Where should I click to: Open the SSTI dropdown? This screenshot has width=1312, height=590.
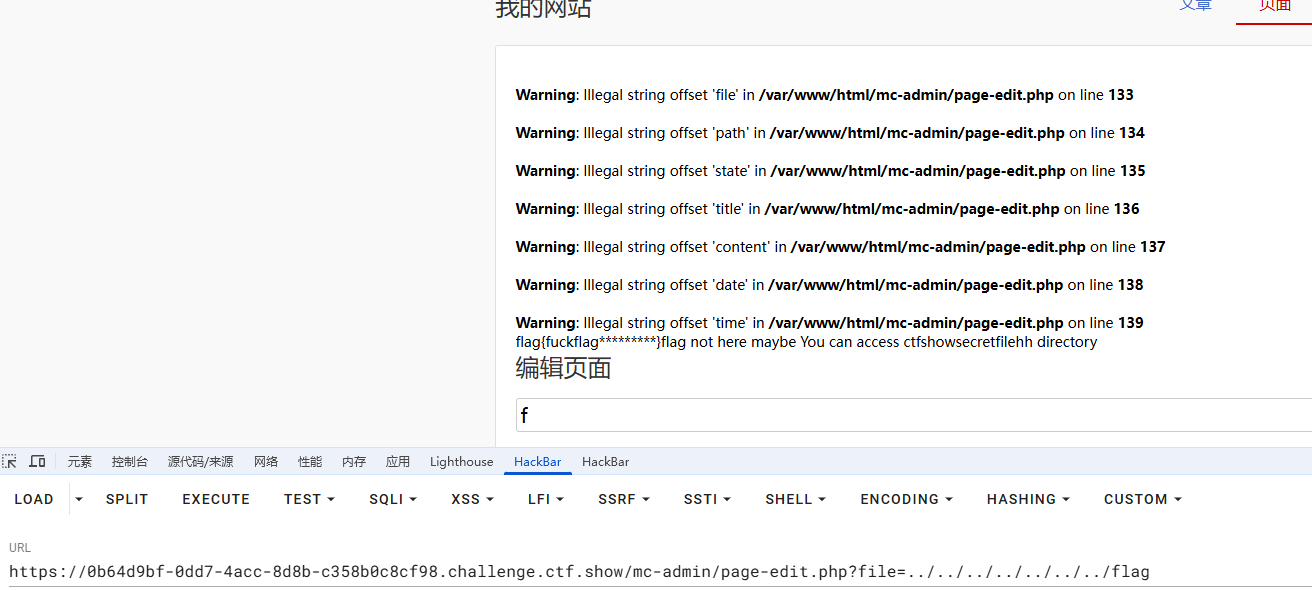[x=707, y=499]
